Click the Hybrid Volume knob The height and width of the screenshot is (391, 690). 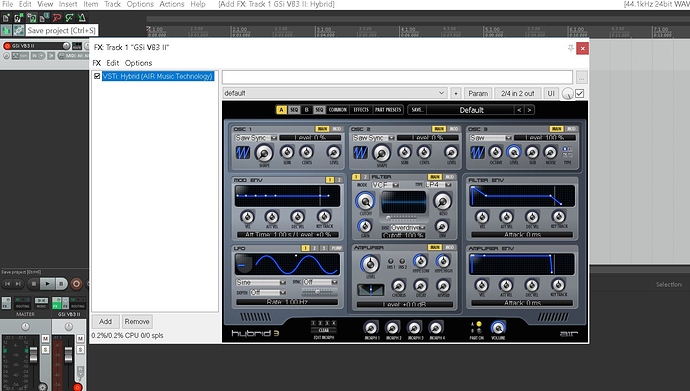point(498,328)
